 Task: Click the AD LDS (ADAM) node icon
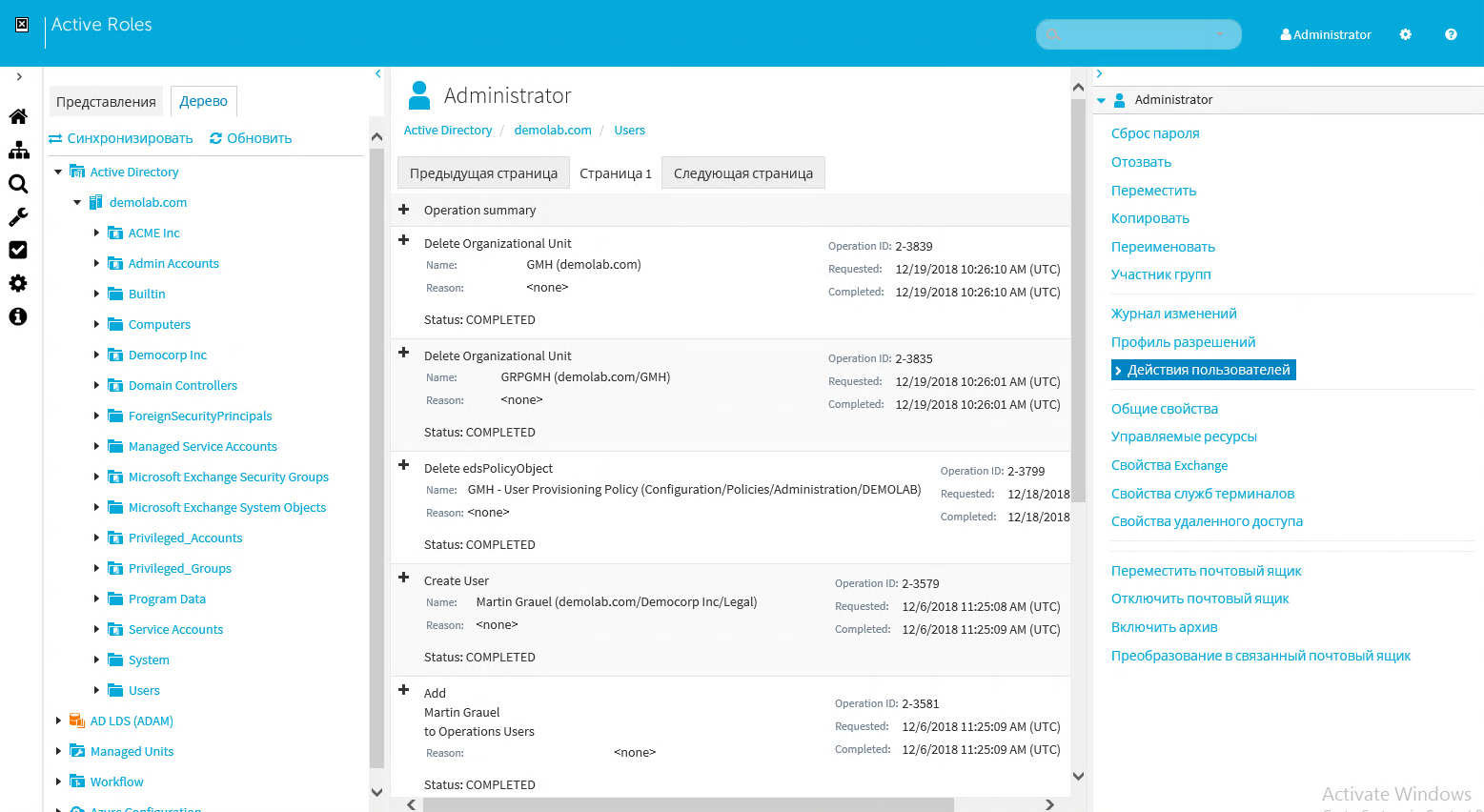77,721
